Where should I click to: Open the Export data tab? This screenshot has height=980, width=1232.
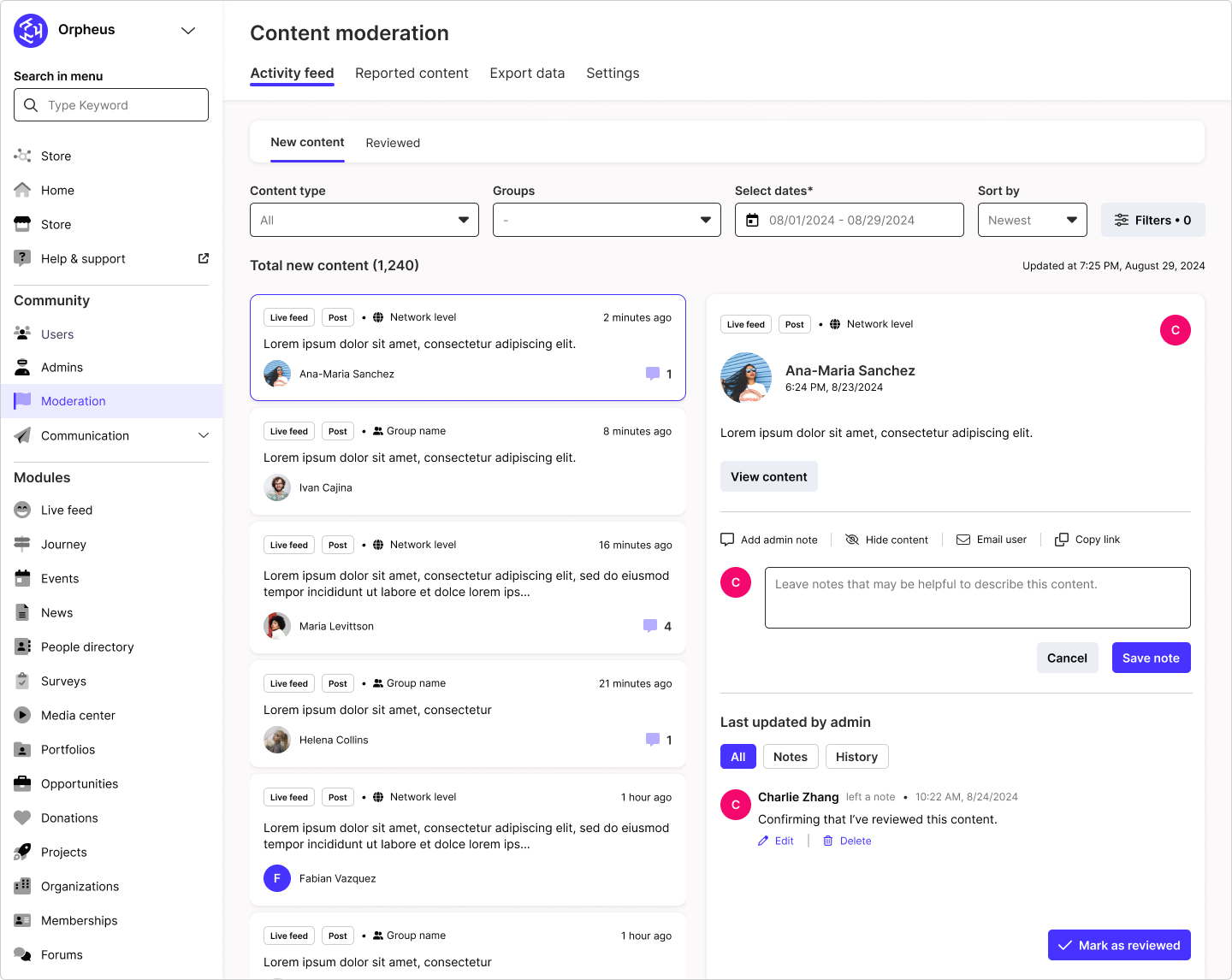click(x=527, y=74)
